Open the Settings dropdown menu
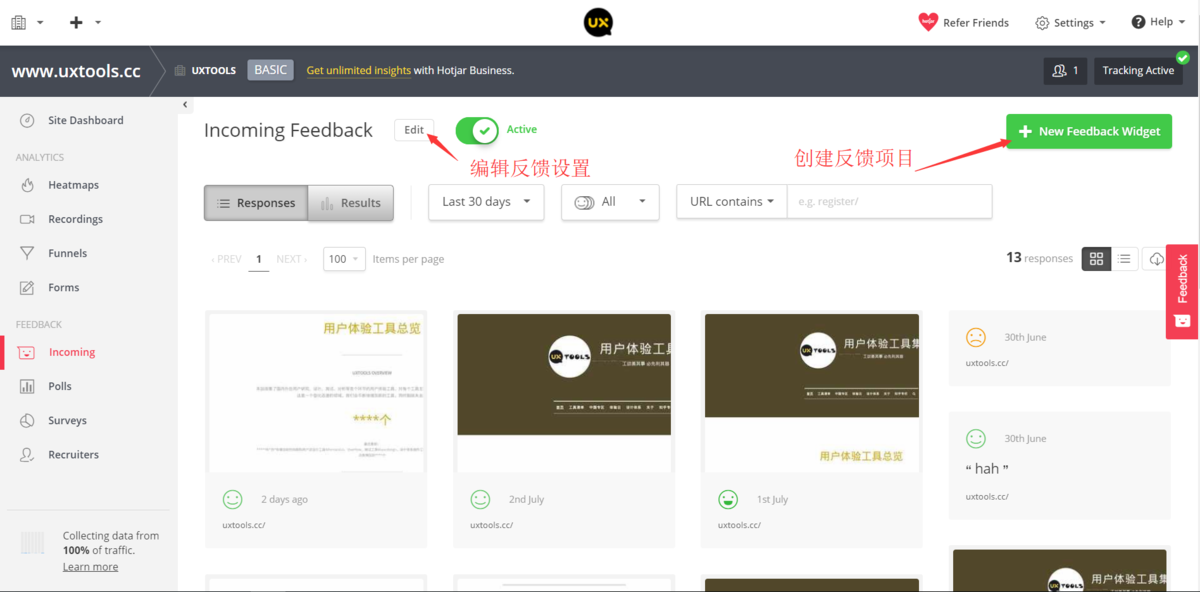The image size is (1200, 592). coord(1070,23)
